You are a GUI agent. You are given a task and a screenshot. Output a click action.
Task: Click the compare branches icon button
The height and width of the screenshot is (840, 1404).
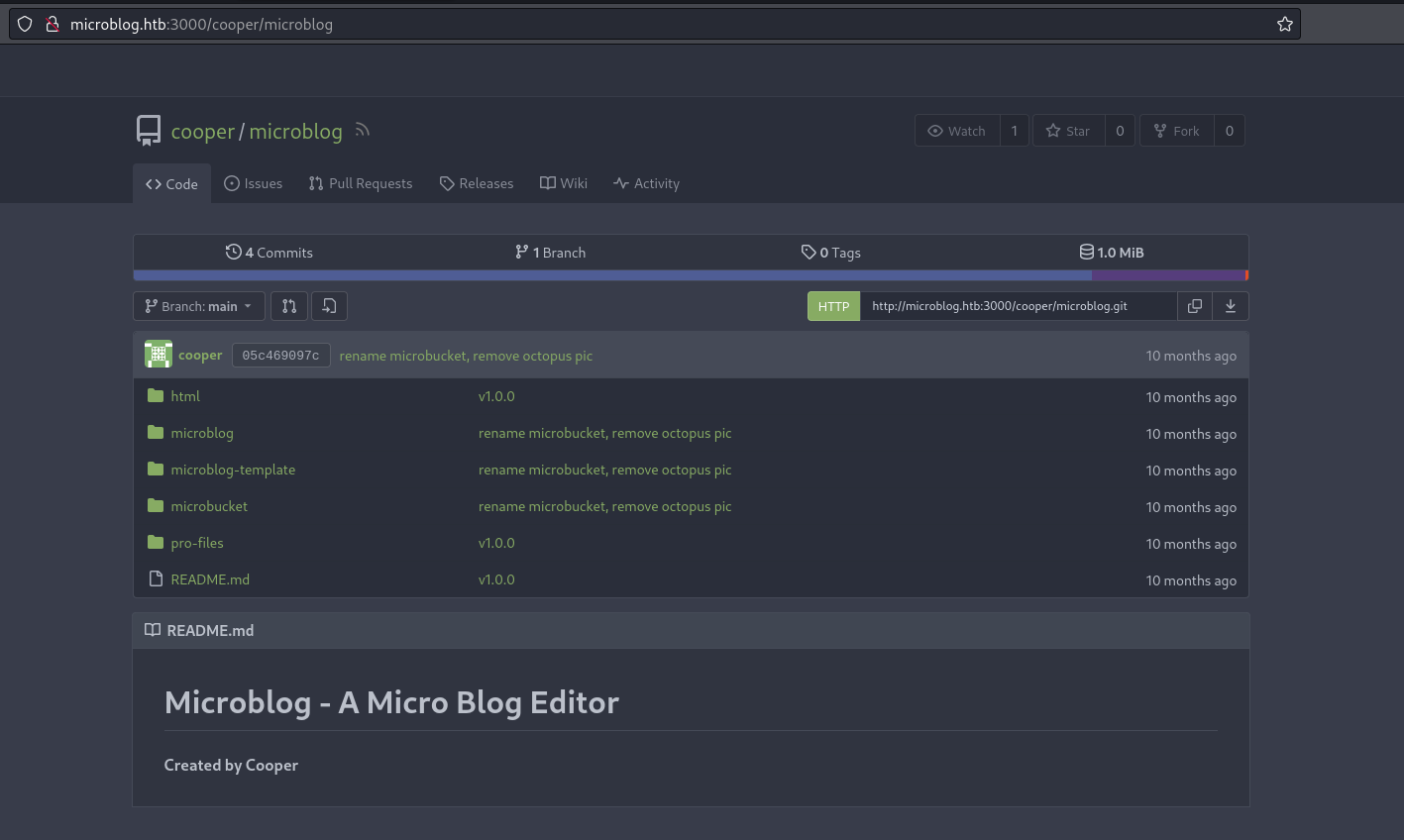(289, 306)
